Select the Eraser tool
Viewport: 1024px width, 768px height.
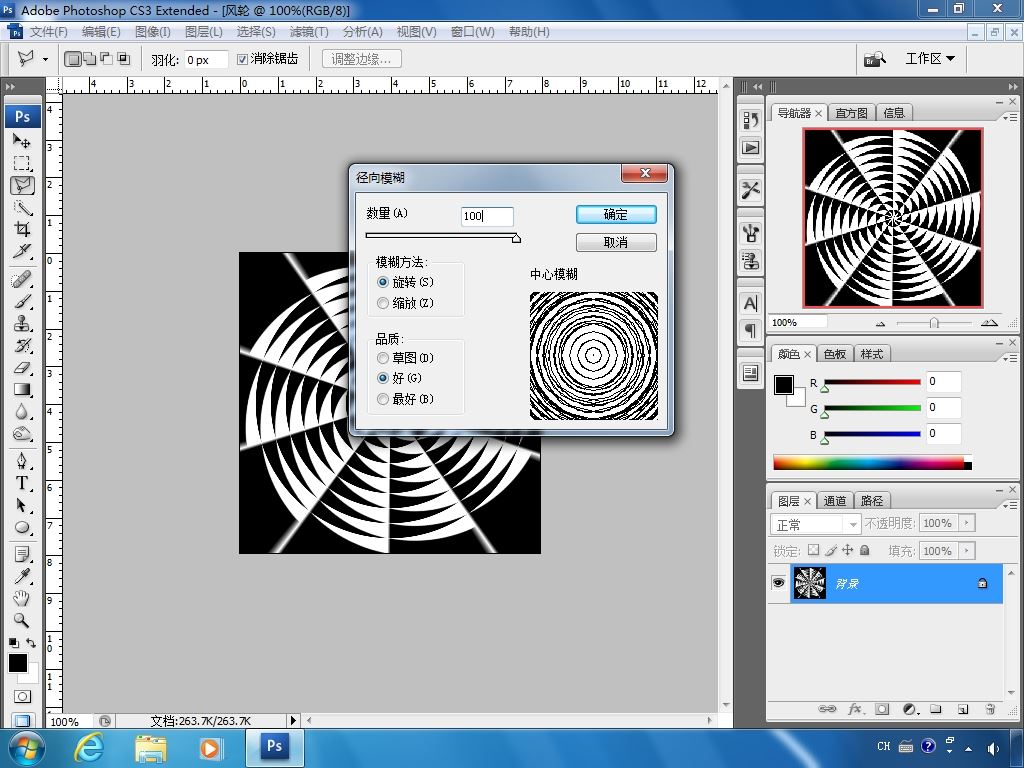pos(22,368)
